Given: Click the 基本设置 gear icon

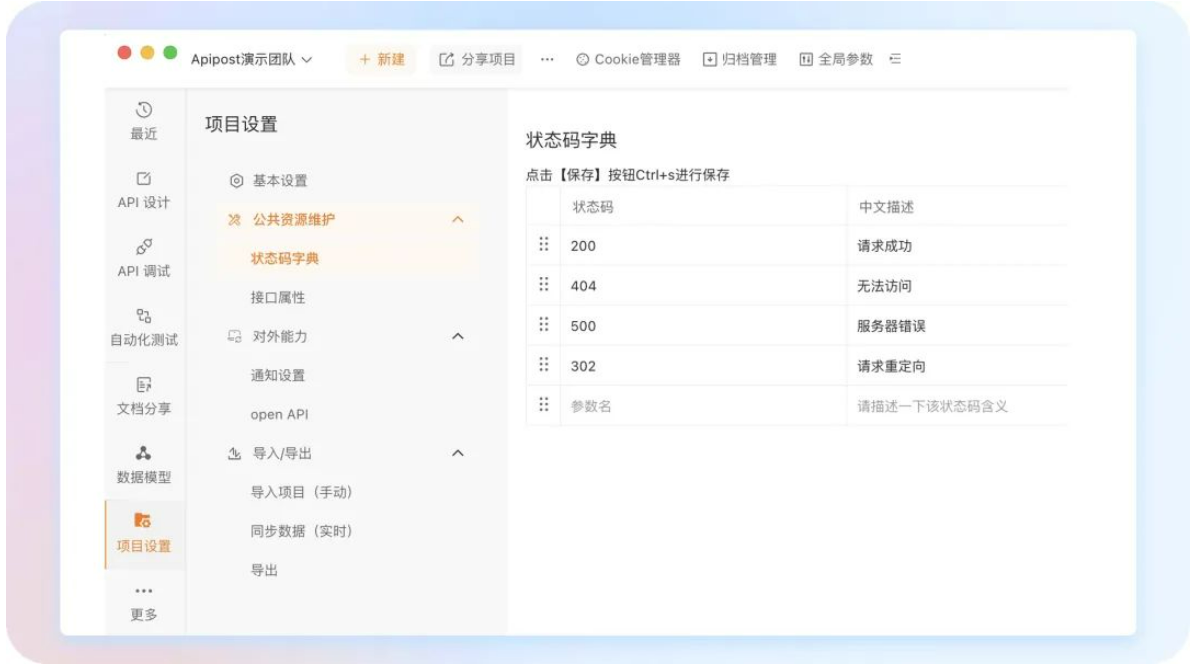Looking at the screenshot, I should [236, 181].
